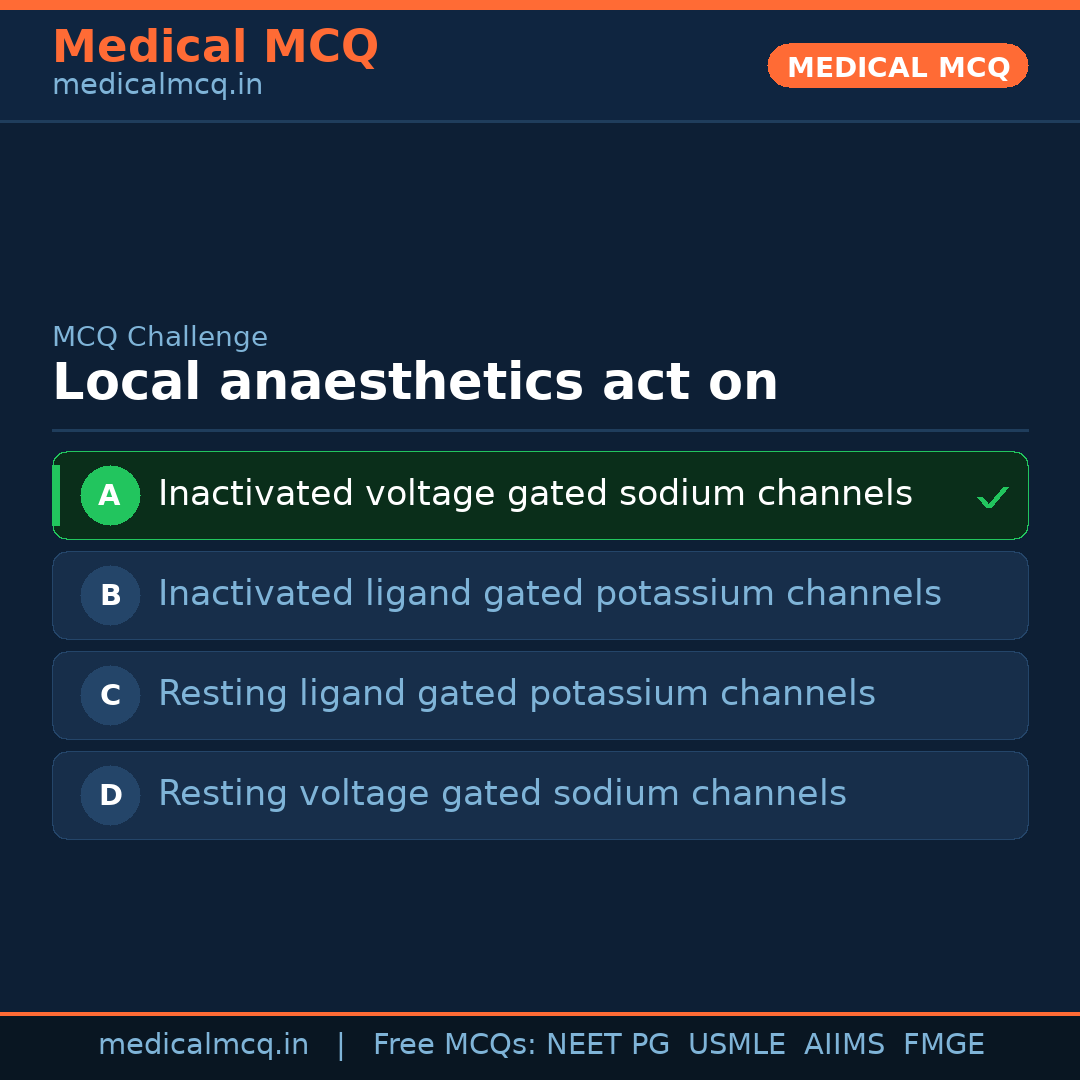Click the question heading Local anaesthetics act on
Viewport: 1080px width, 1080px height.
(x=415, y=383)
